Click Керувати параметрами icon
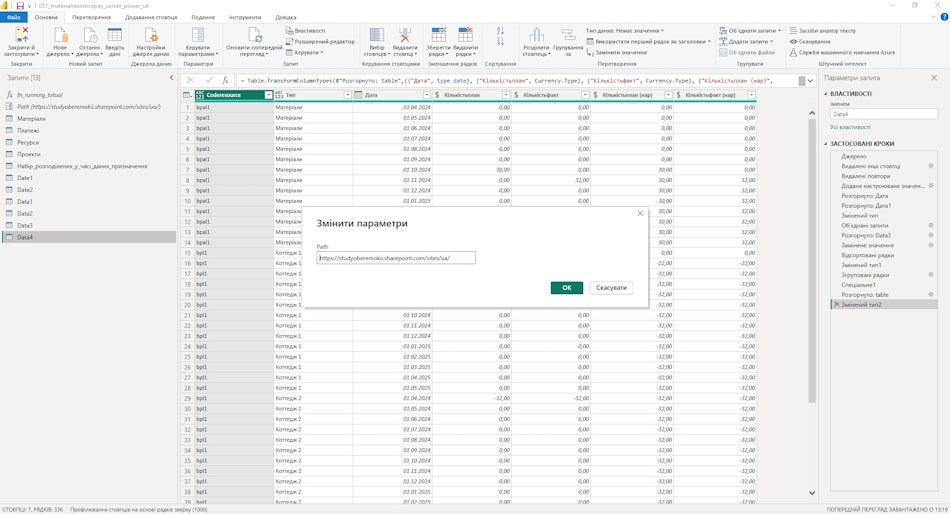The height and width of the screenshot is (514, 950). click(x=198, y=35)
